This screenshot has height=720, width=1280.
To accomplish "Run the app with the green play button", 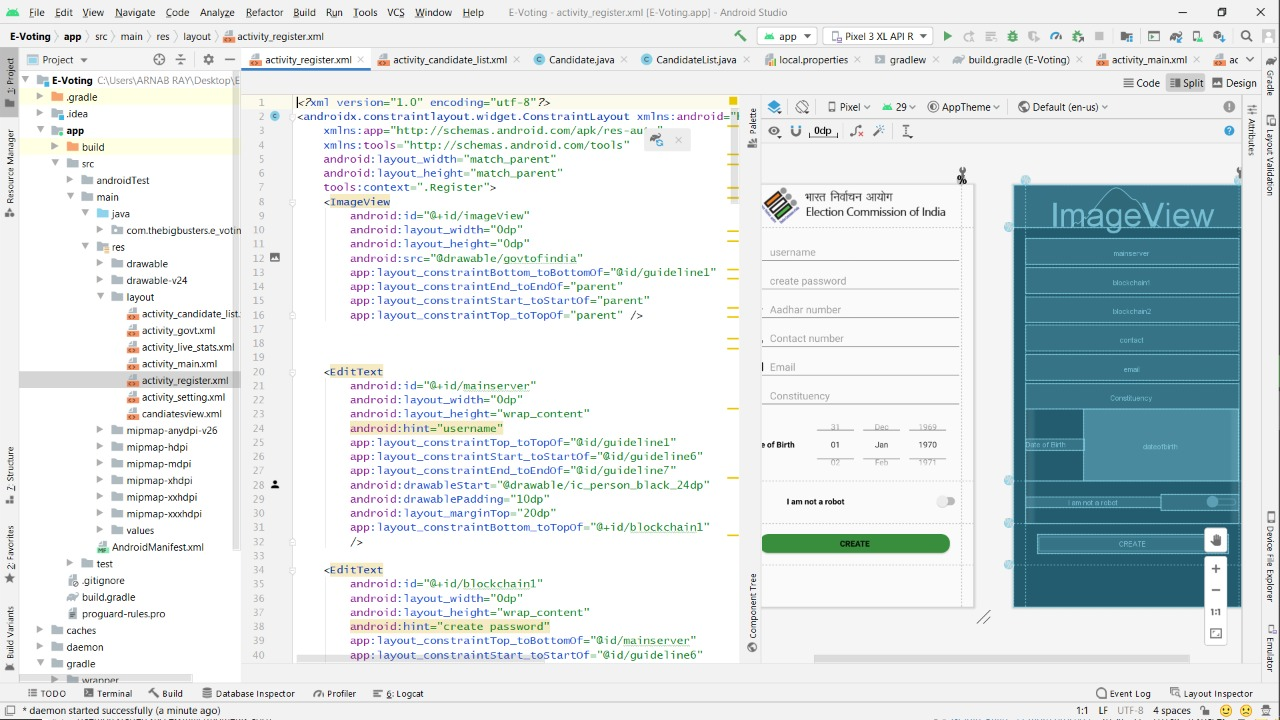I will (947, 36).
